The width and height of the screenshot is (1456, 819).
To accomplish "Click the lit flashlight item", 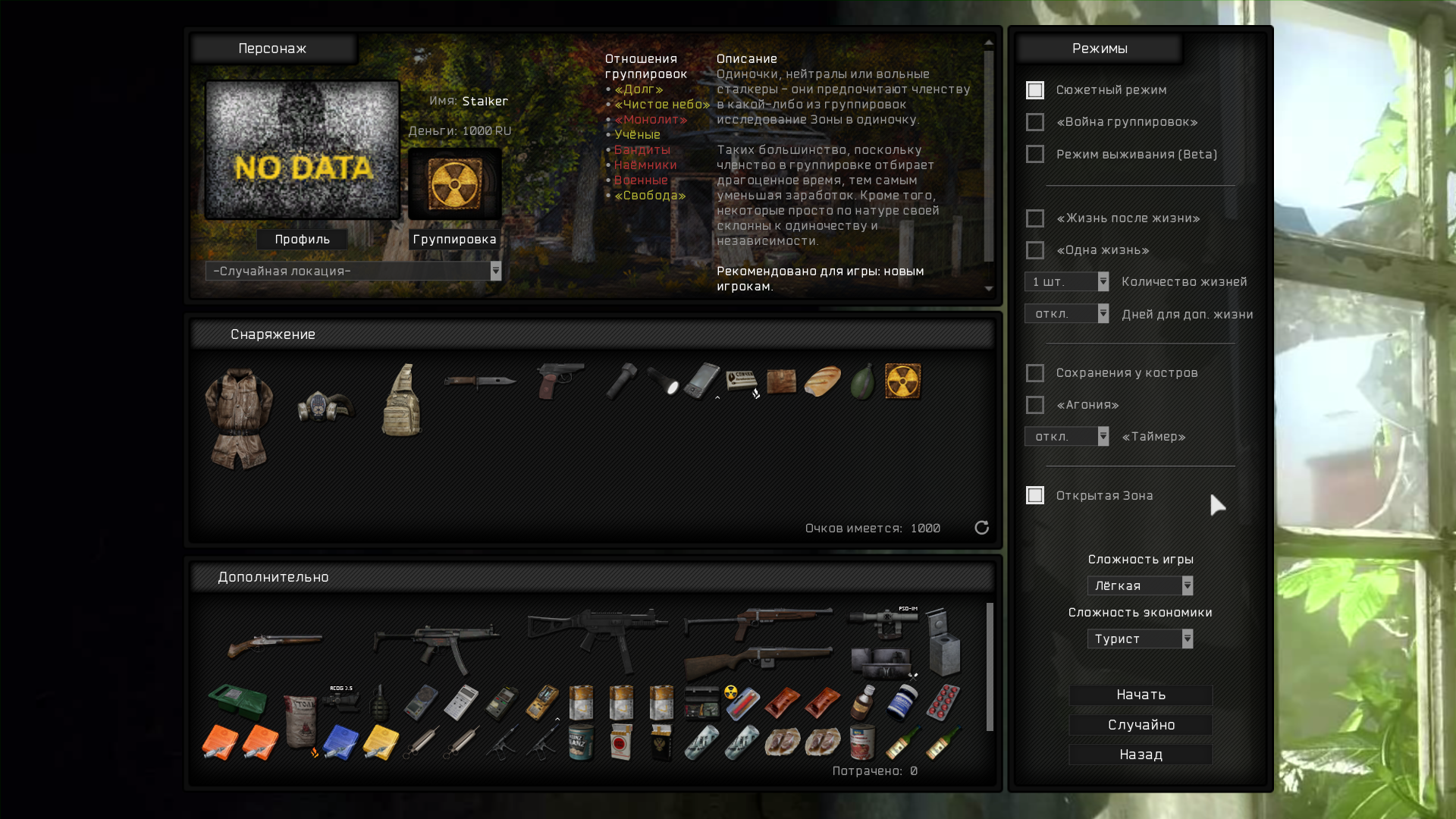I will click(x=664, y=381).
